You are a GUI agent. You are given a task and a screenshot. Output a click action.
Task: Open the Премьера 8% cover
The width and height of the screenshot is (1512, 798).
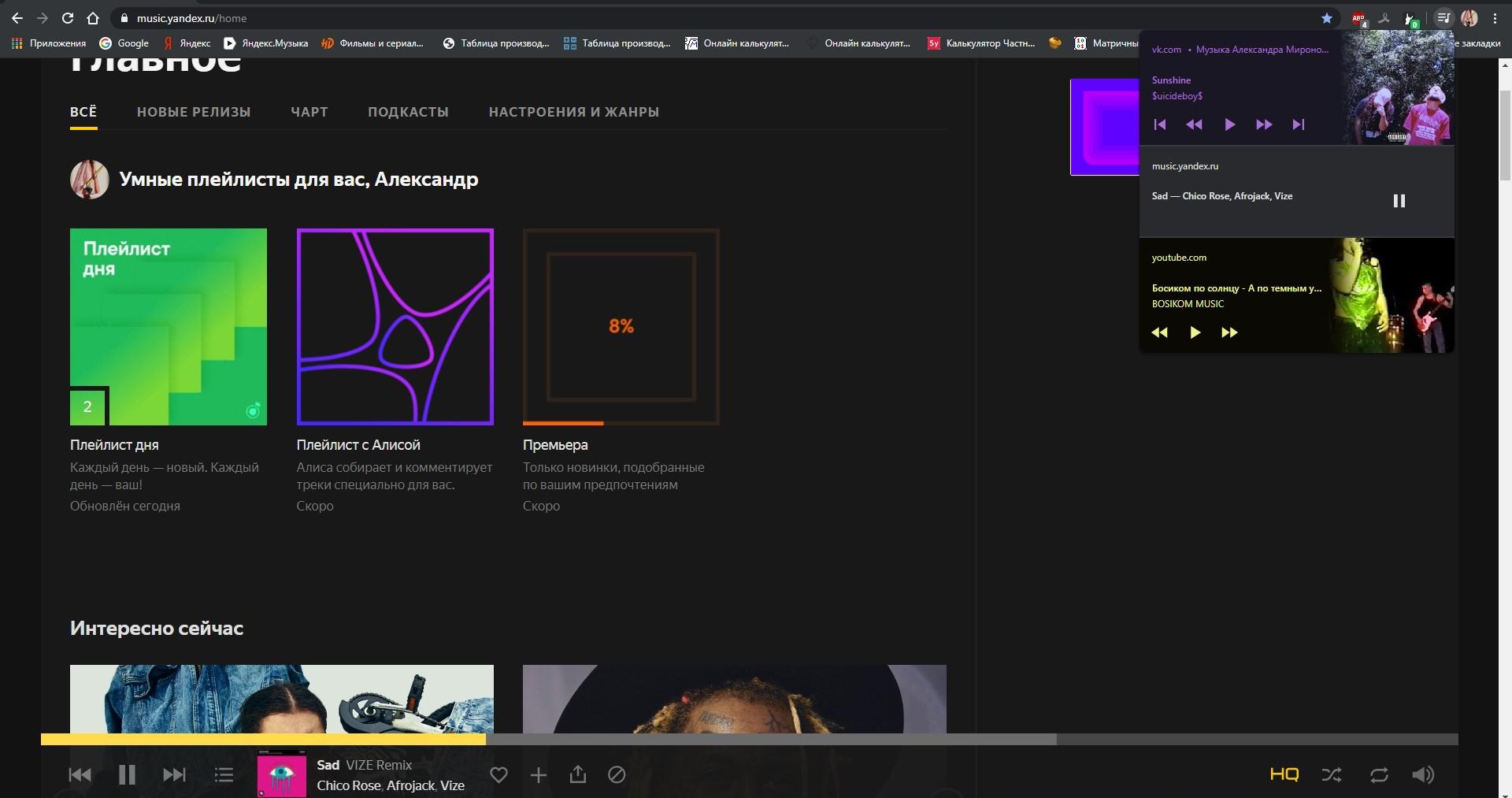(621, 327)
